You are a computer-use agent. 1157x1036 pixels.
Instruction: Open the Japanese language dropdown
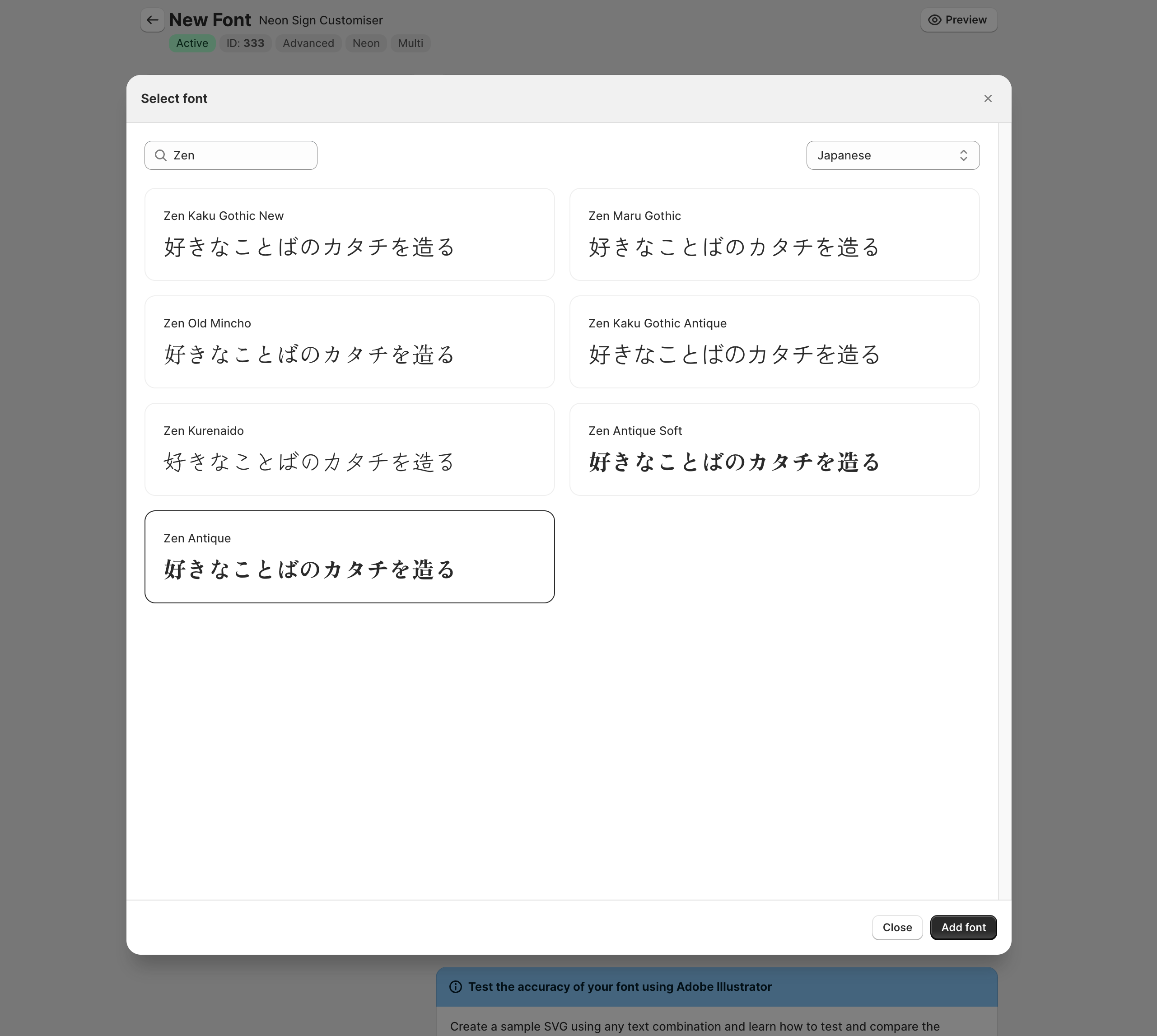pyautogui.click(x=892, y=155)
